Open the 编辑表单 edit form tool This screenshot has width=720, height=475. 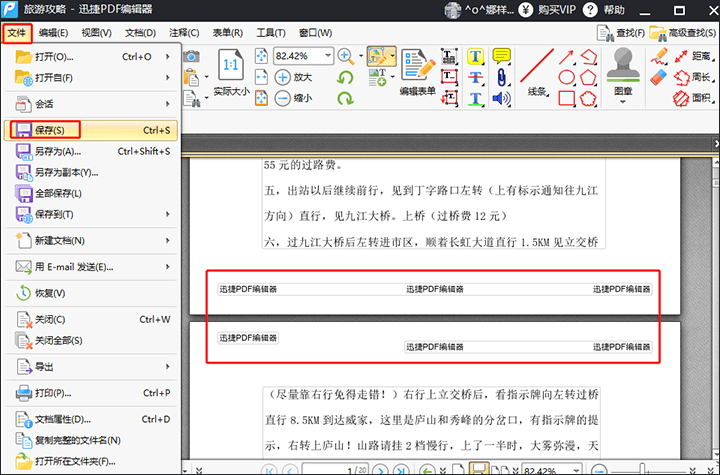pyautogui.click(x=417, y=72)
